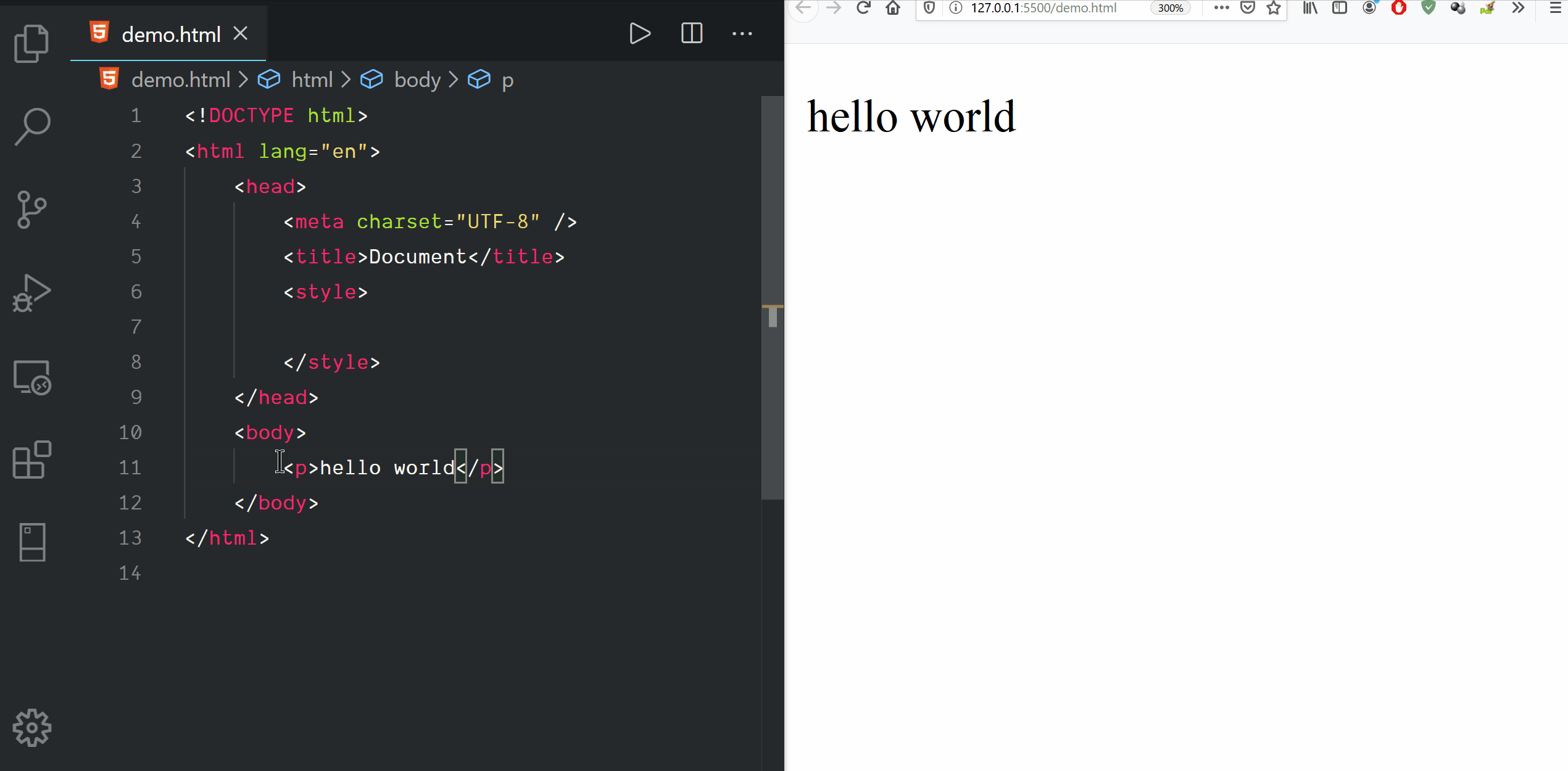Reset the 300% zoom level badge
1568x771 pixels.
coord(1170,8)
